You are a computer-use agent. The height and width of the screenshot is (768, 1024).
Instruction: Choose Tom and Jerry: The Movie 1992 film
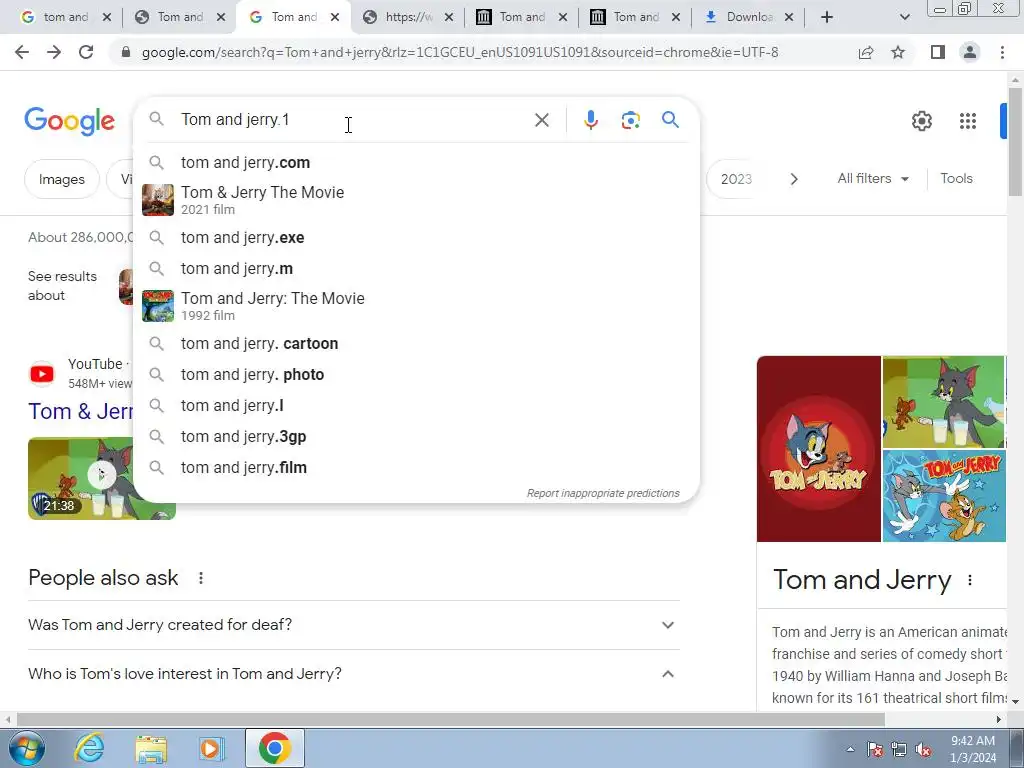[416, 306]
